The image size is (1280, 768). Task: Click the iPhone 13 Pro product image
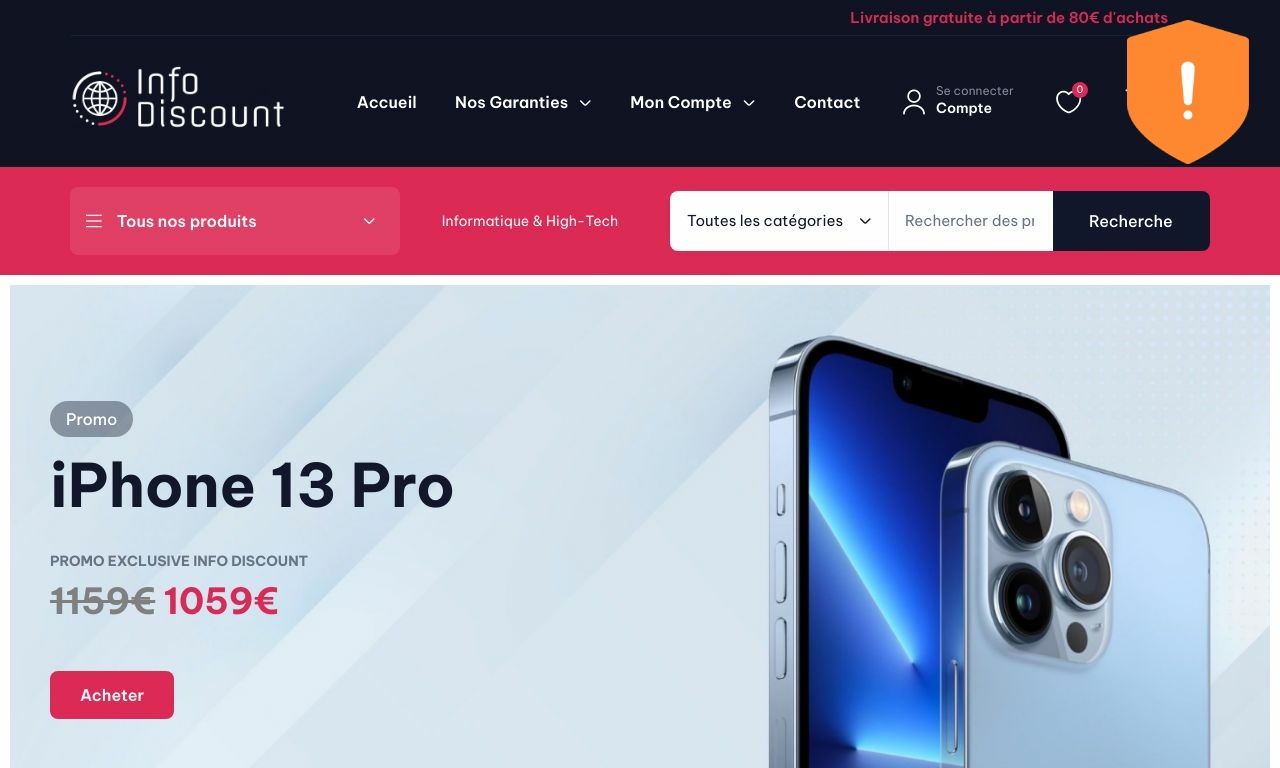click(988, 552)
